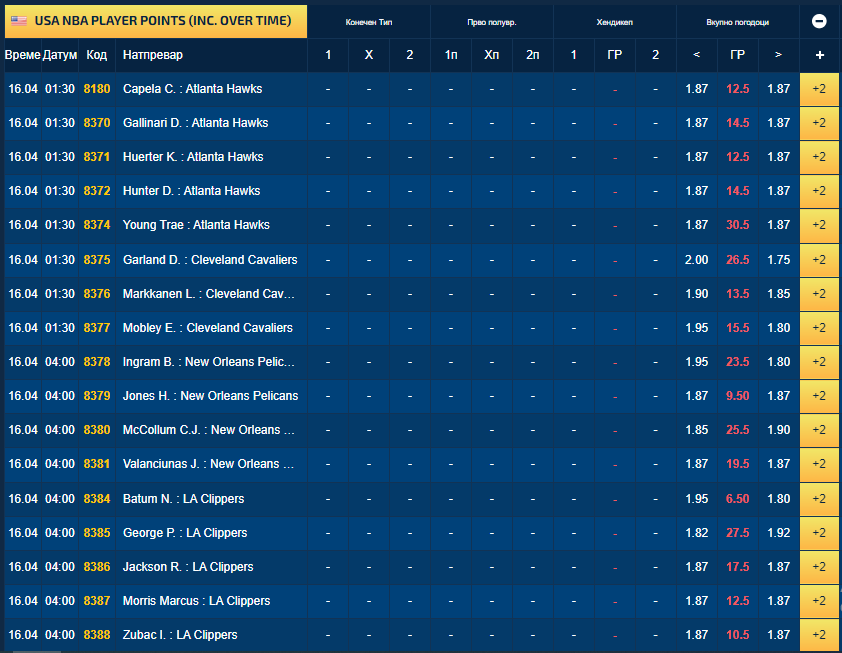Pick over 25.5 at 1.90 for McCollum C.J.
This screenshot has height=653, width=842.
pos(779,430)
